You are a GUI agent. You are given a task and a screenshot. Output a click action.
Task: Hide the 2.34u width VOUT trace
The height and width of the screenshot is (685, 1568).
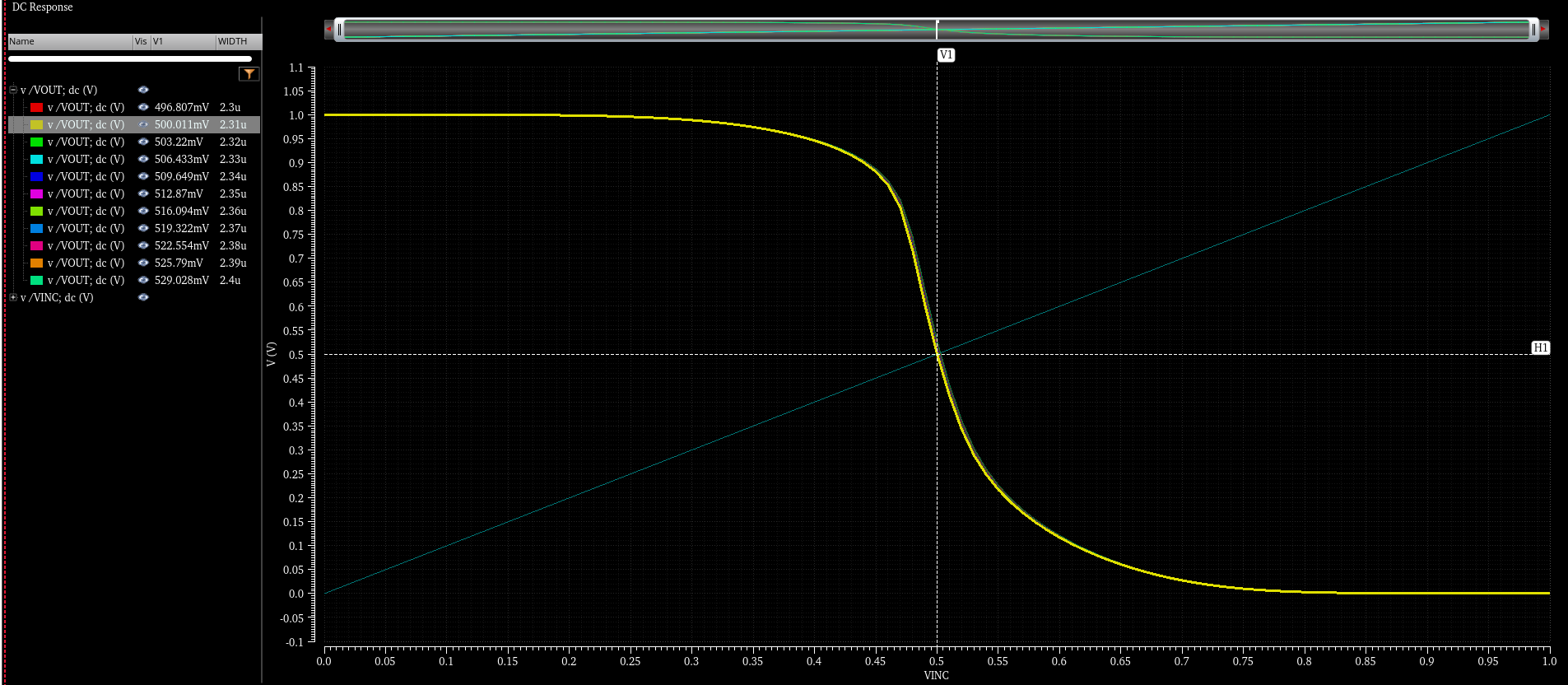click(143, 176)
